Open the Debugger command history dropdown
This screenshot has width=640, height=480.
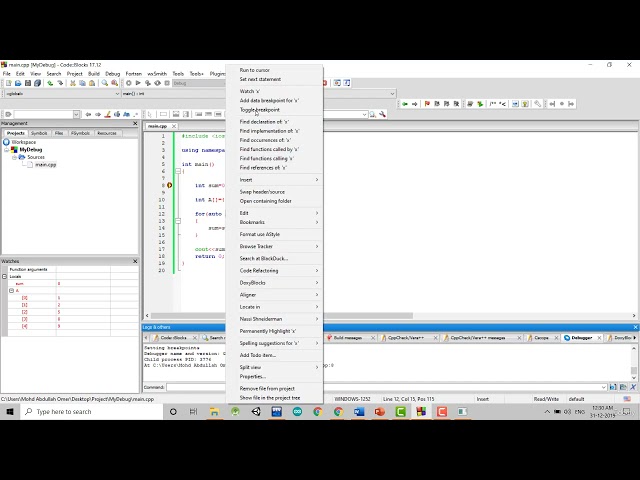click(603, 387)
